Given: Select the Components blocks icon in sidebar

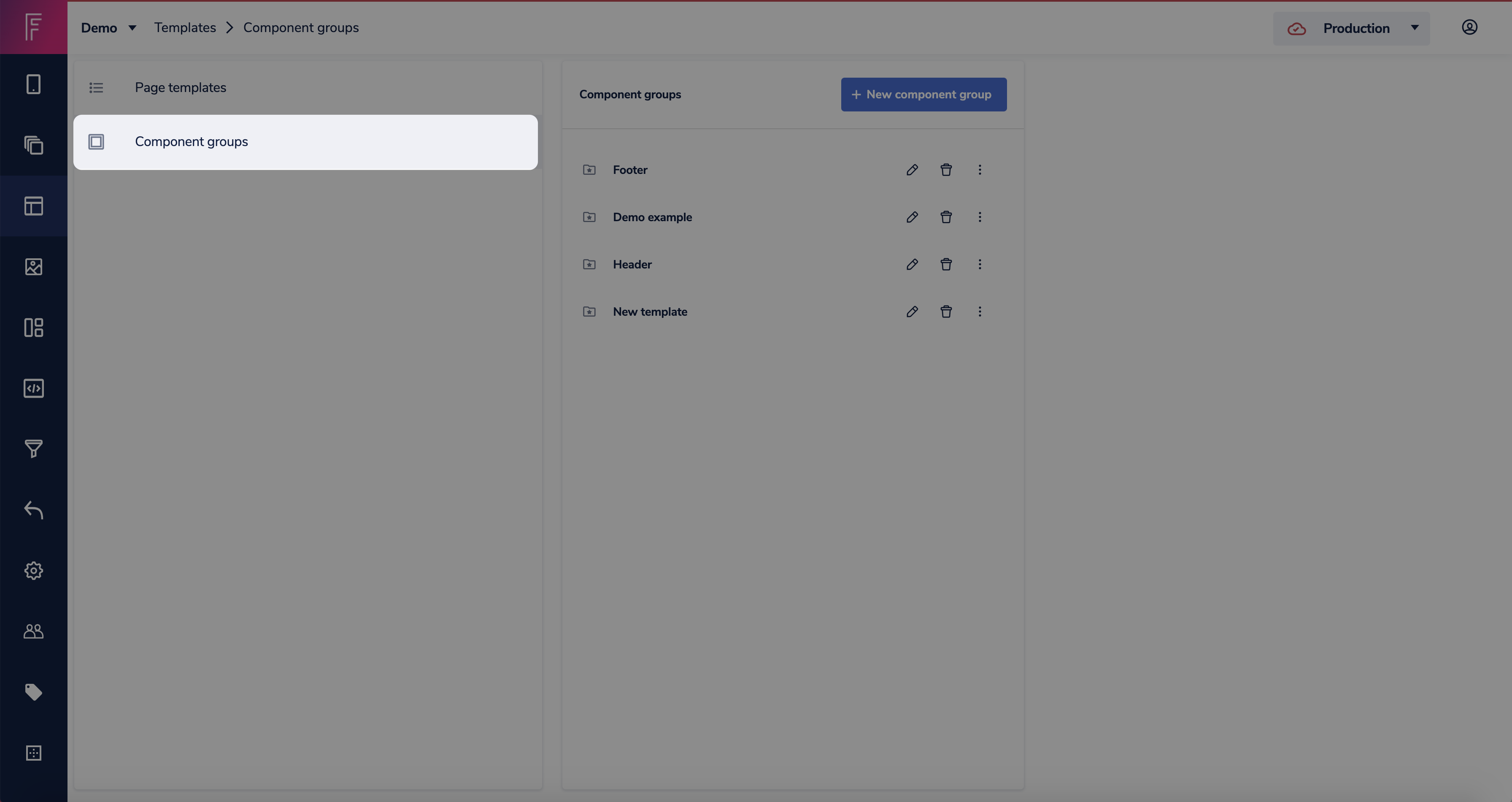Looking at the screenshot, I should (x=33, y=328).
